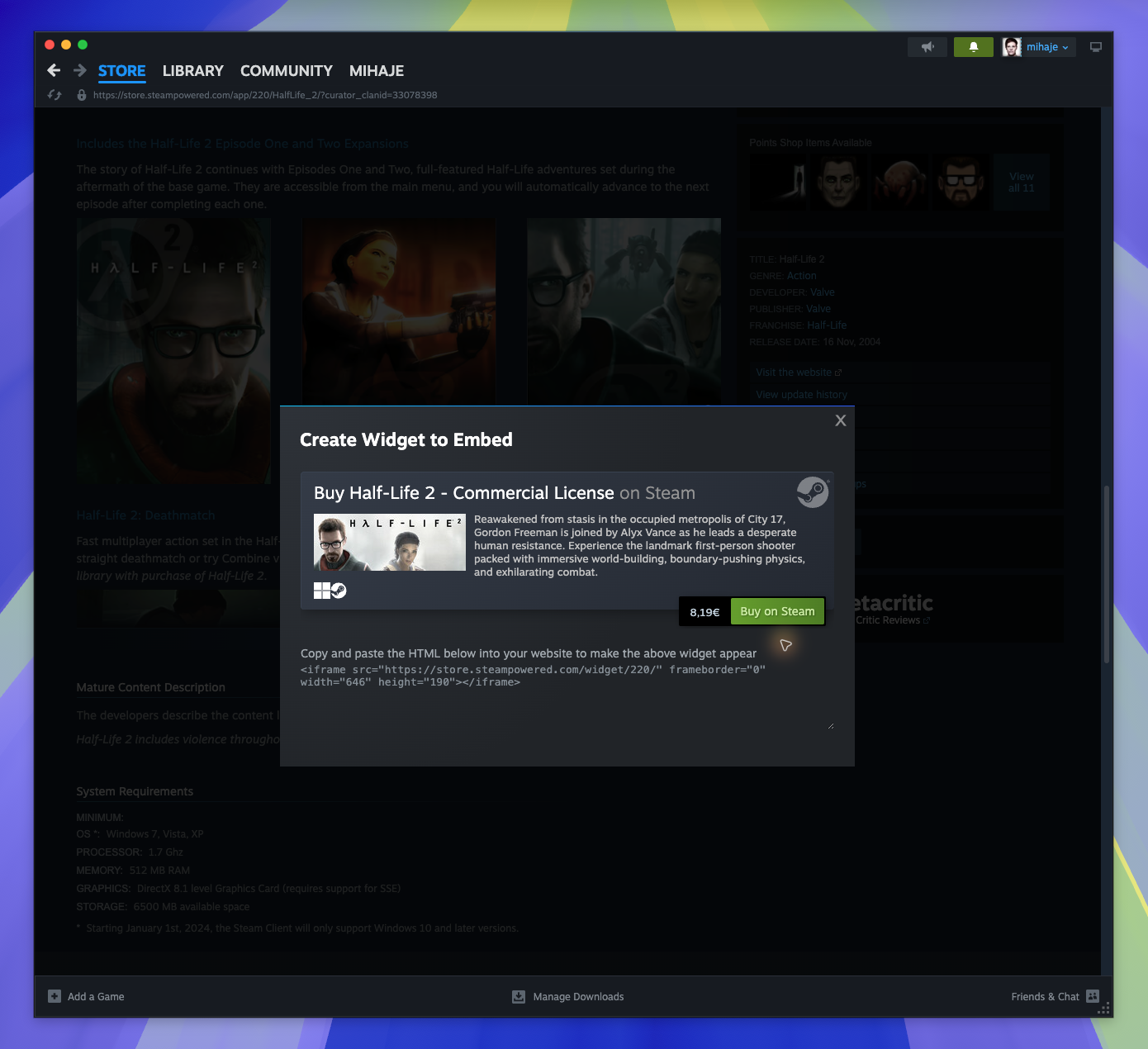Open the announcements megaphone icon
Screen dimensions: 1148x1049
click(927, 47)
